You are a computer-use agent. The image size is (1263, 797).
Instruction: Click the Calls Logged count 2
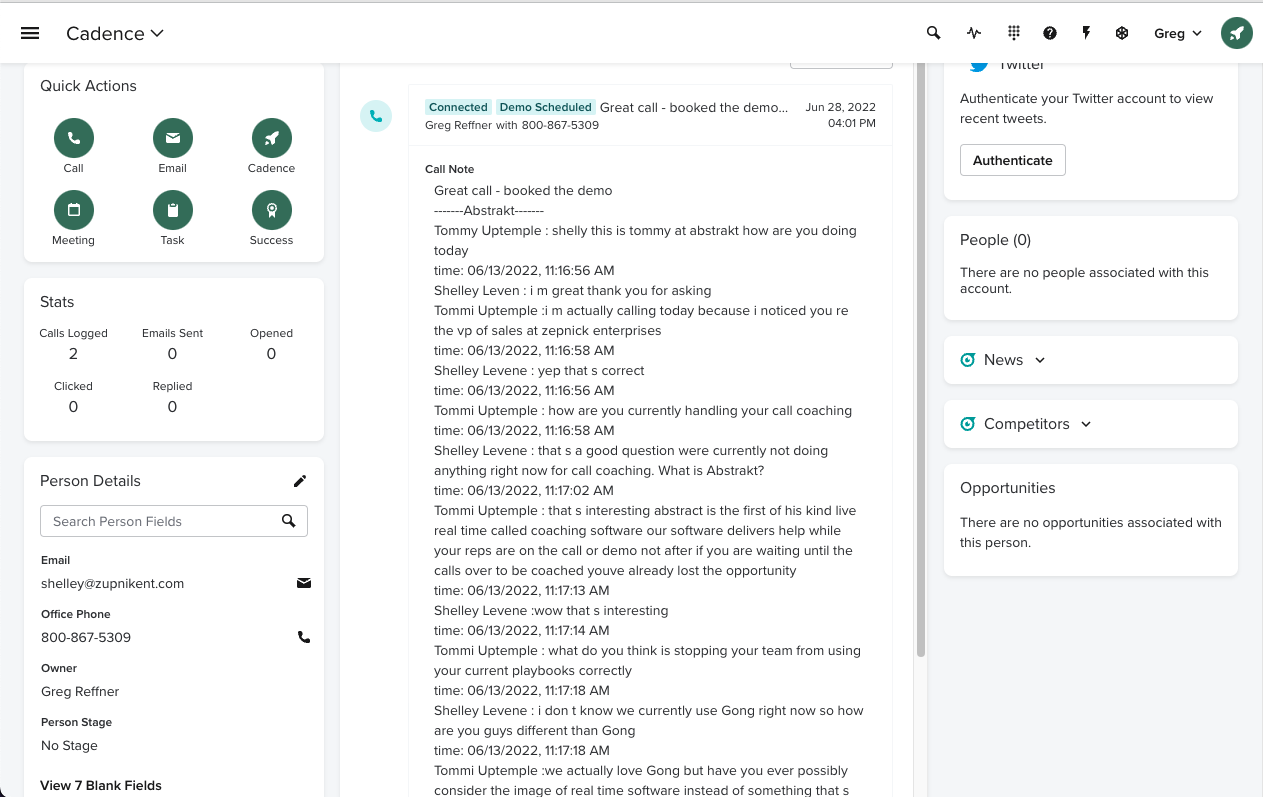click(74, 354)
